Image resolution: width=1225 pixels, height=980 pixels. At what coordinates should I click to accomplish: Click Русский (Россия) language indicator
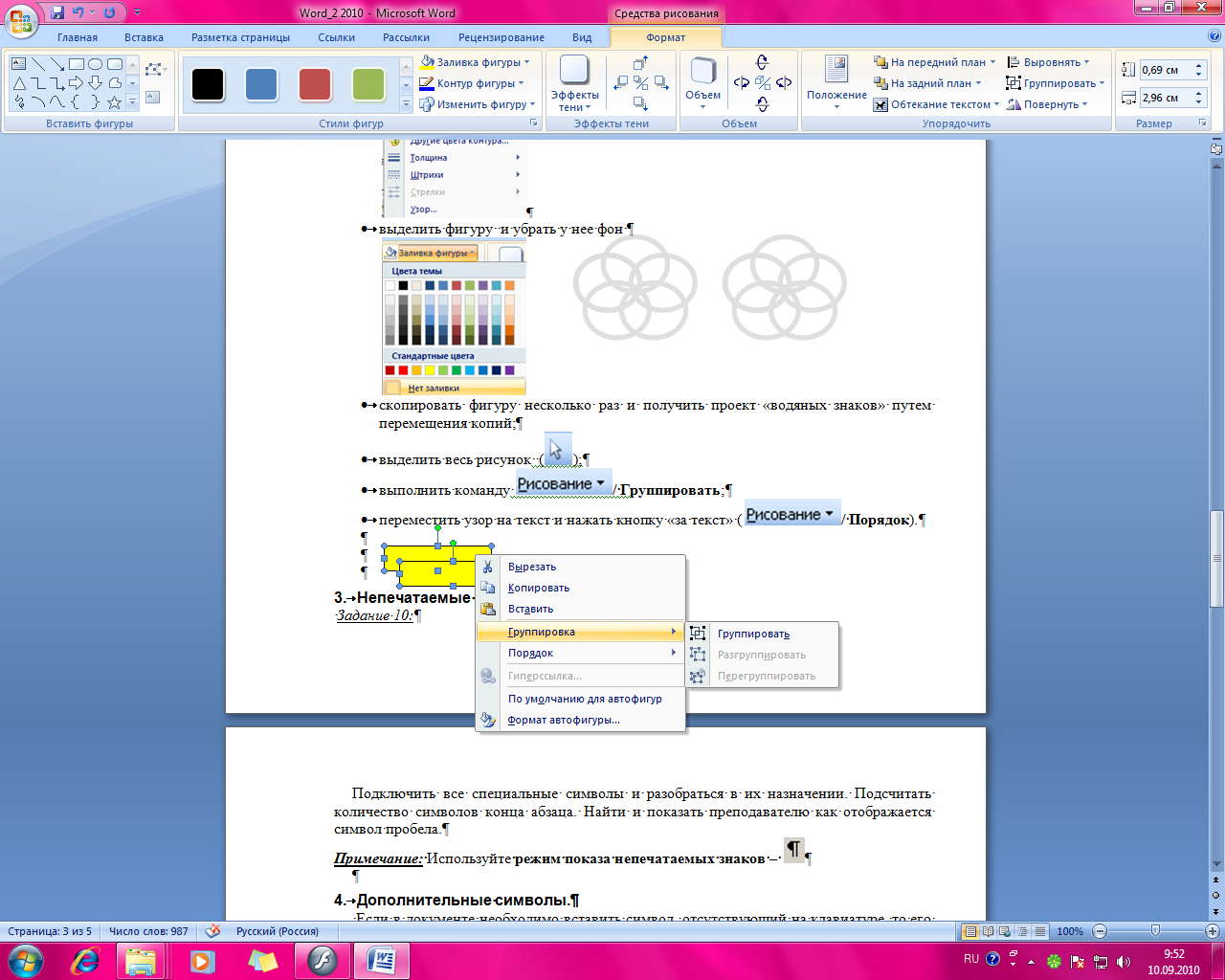[278, 931]
